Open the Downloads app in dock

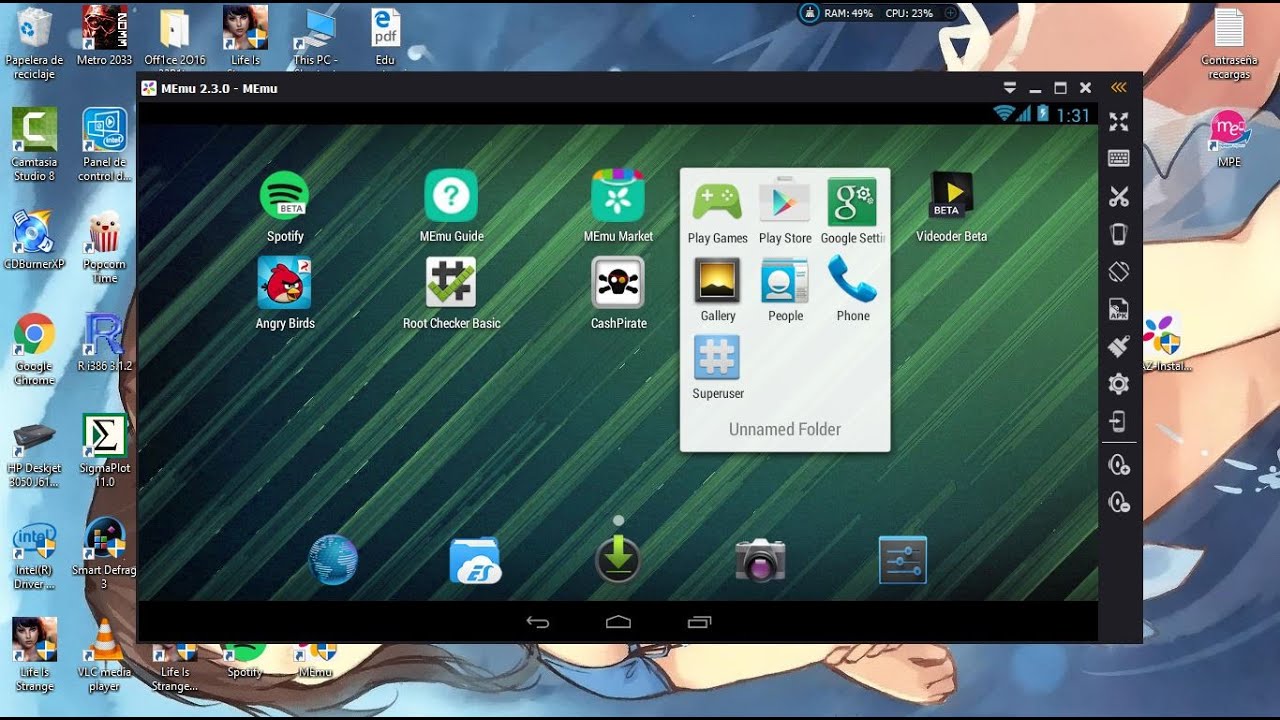point(618,559)
